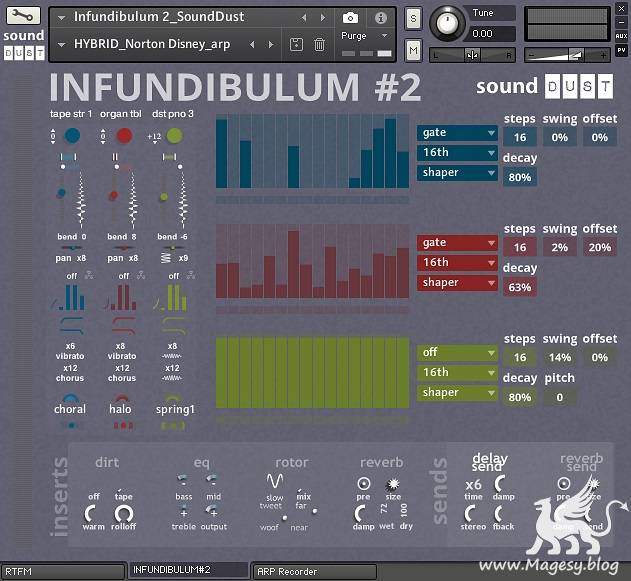631x581 pixels.
Task: Delete preset with trash can icon
Action: pyautogui.click(x=319, y=44)
